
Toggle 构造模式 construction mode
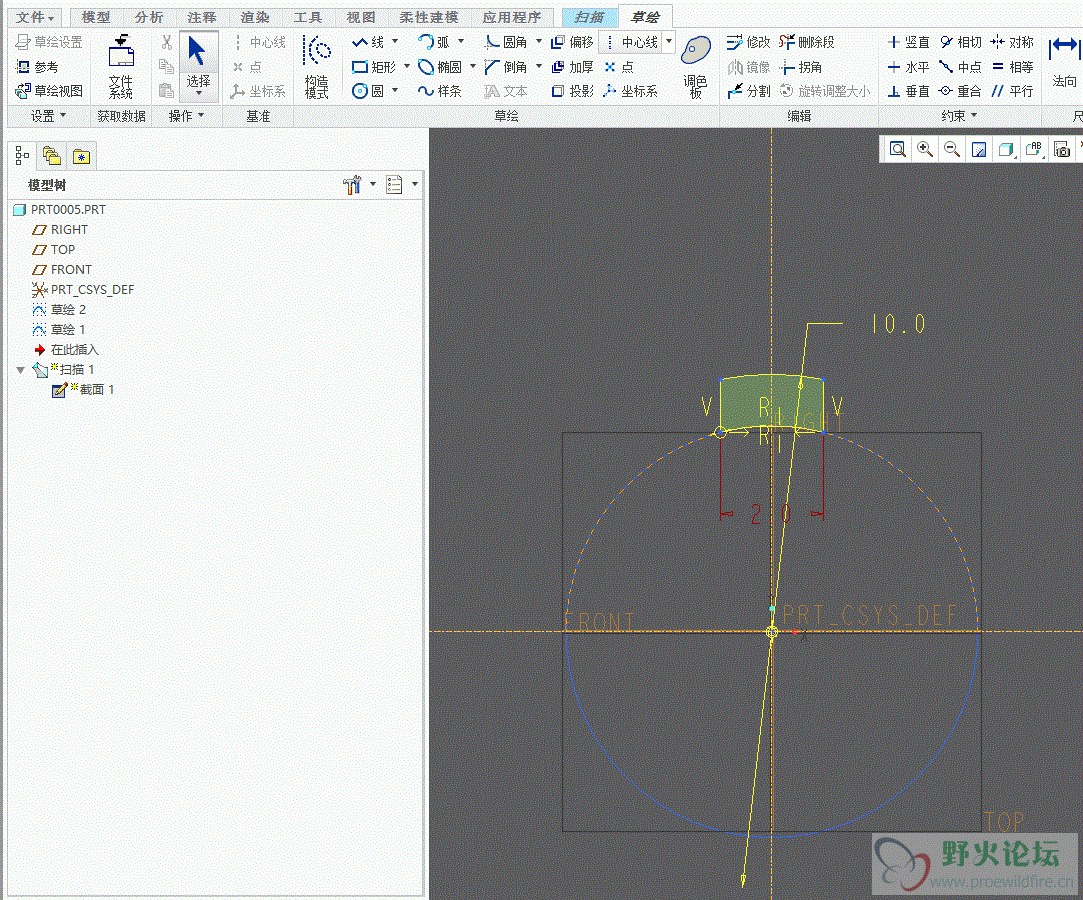(x=317, y=67)
